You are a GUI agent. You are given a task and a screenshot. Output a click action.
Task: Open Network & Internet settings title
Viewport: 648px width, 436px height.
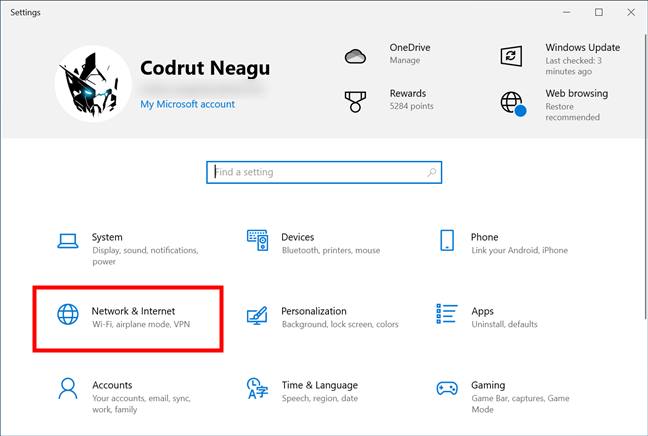click(133, 311)
